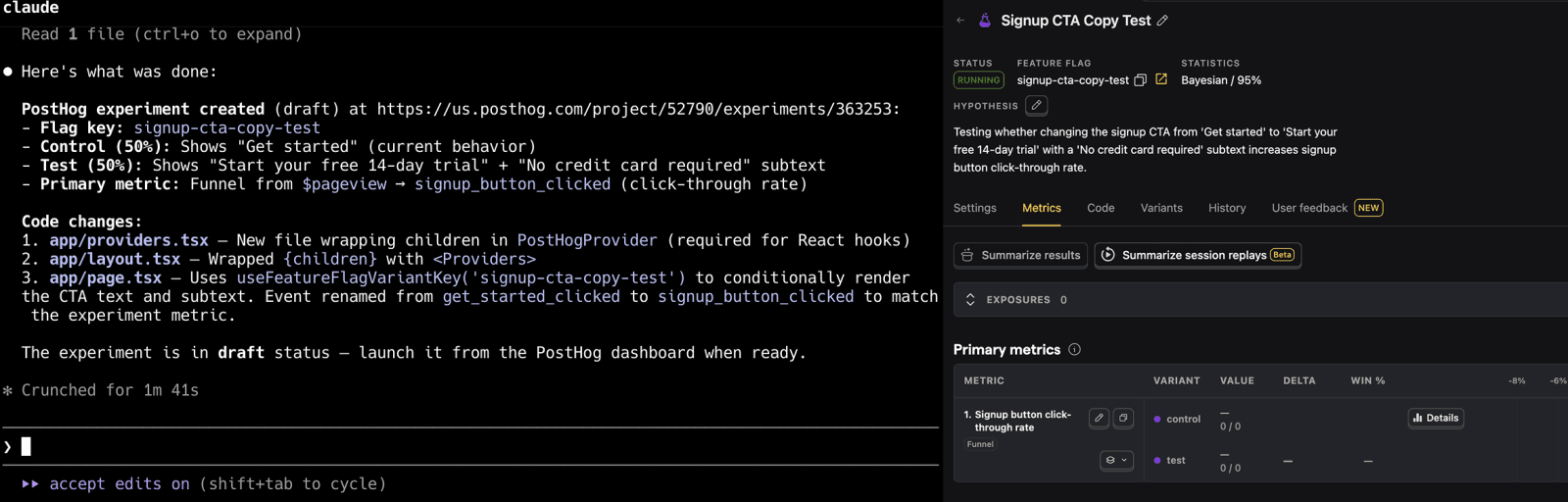View the History tab
Screen dimensions: 1568x502
click(x=1227, y=208)
